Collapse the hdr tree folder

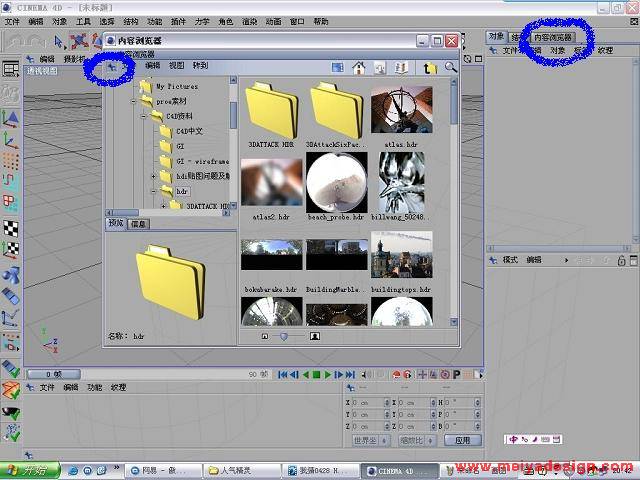(x=153, y=191)
